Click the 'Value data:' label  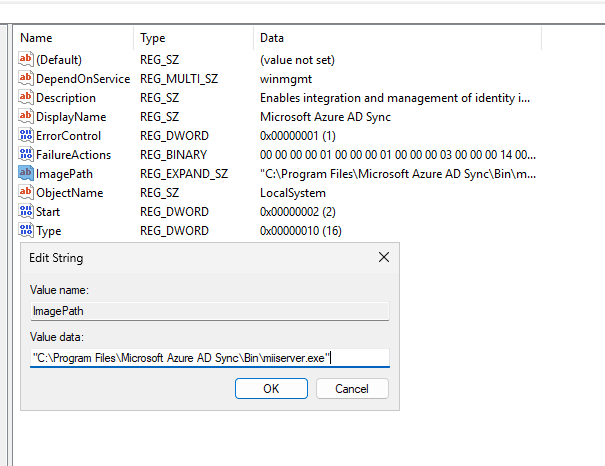tap(57, 337)
